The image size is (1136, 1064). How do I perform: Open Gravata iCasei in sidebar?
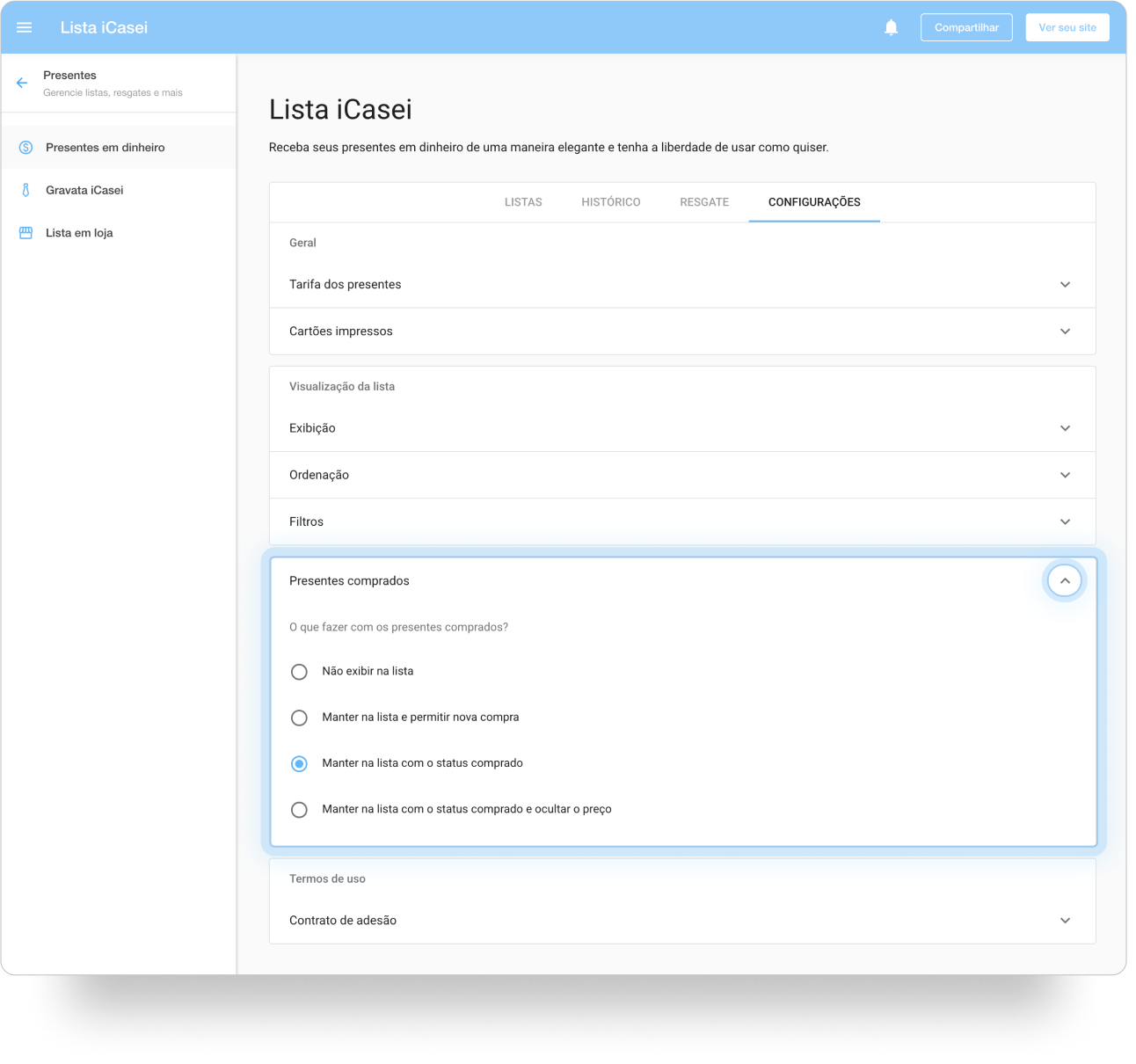[x=119, y=190]
